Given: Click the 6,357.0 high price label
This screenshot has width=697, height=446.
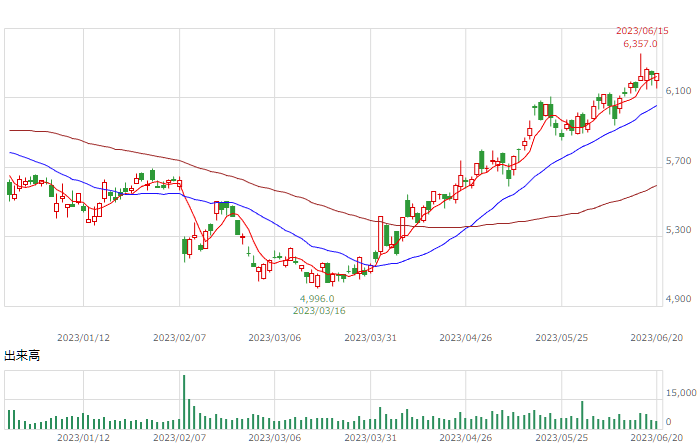Looking at the screenshot, I should (x=640, y=44).
